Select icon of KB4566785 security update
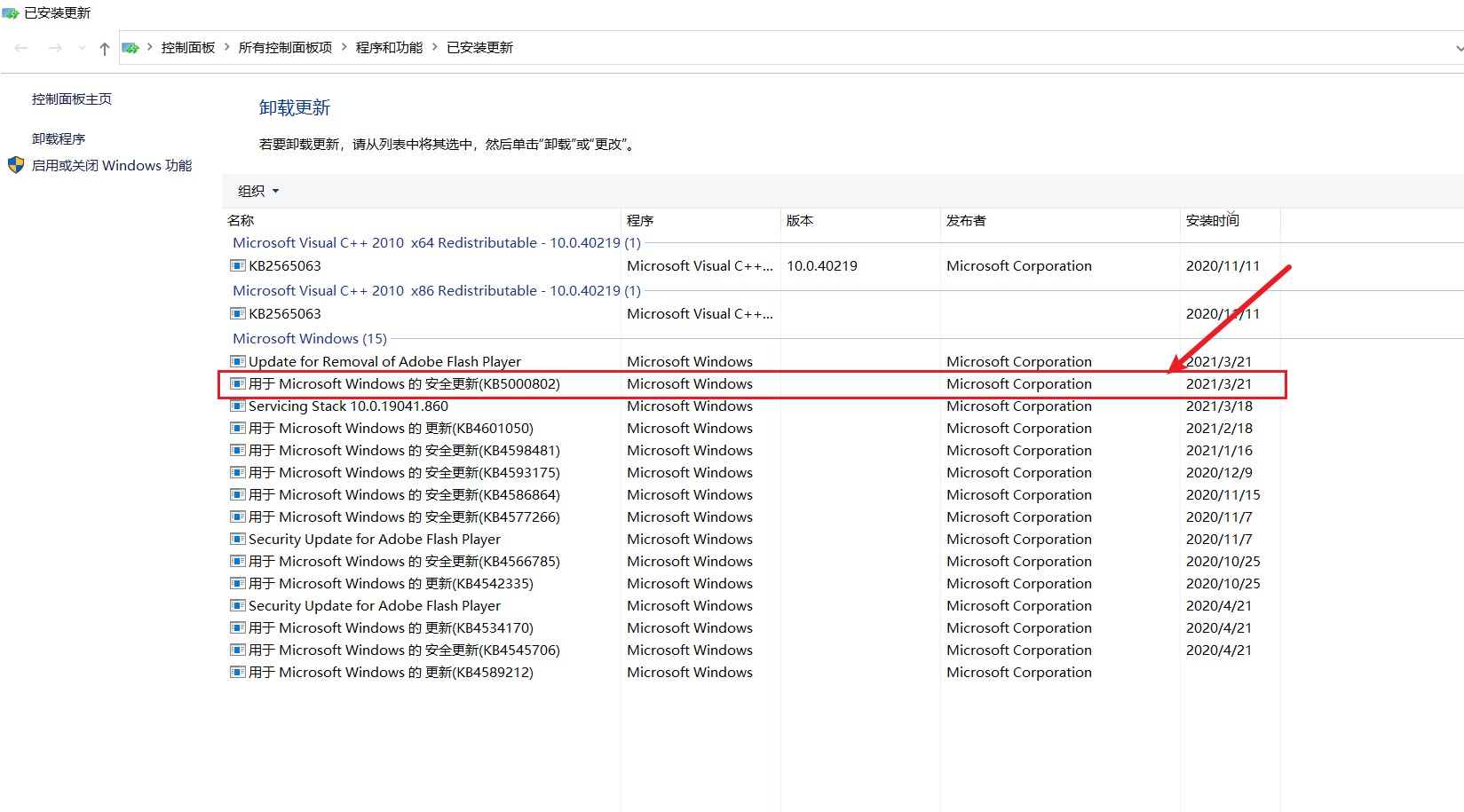This screenshot has width=1464, height=812. coord(238,561)
